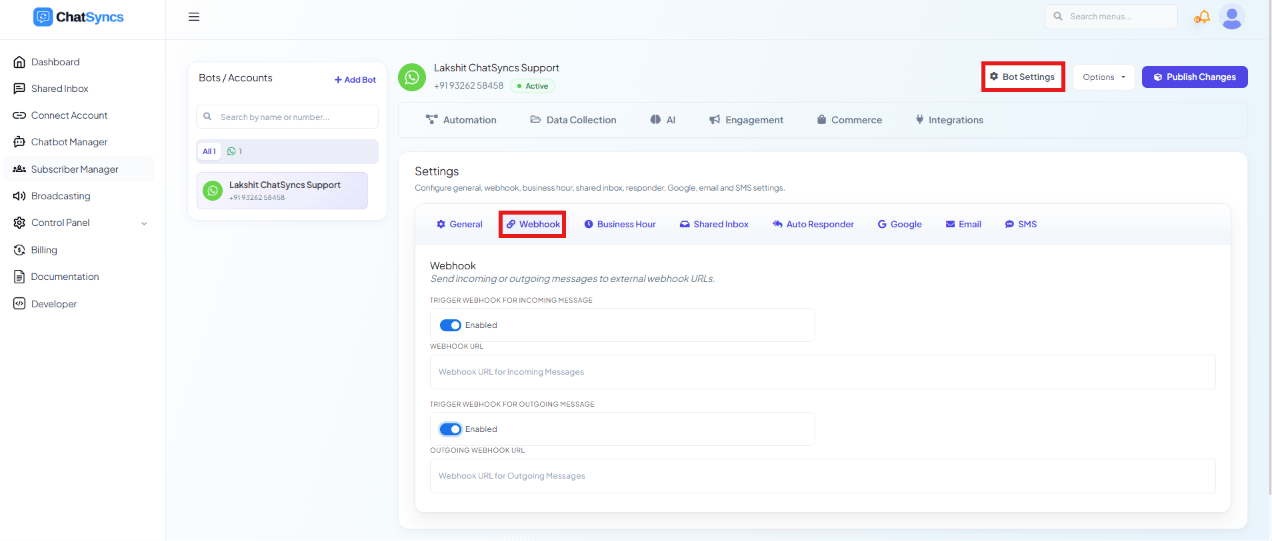Focus the Search menus field
Image resolution: width=1272 pixels, height=541 pixels.
tap(1111, 17)
